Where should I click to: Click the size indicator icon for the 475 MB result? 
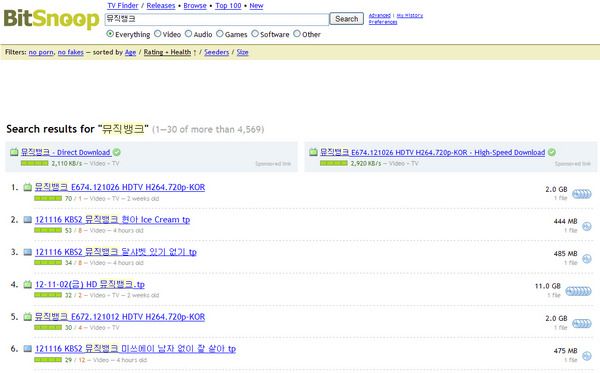(x=587, y=356)
